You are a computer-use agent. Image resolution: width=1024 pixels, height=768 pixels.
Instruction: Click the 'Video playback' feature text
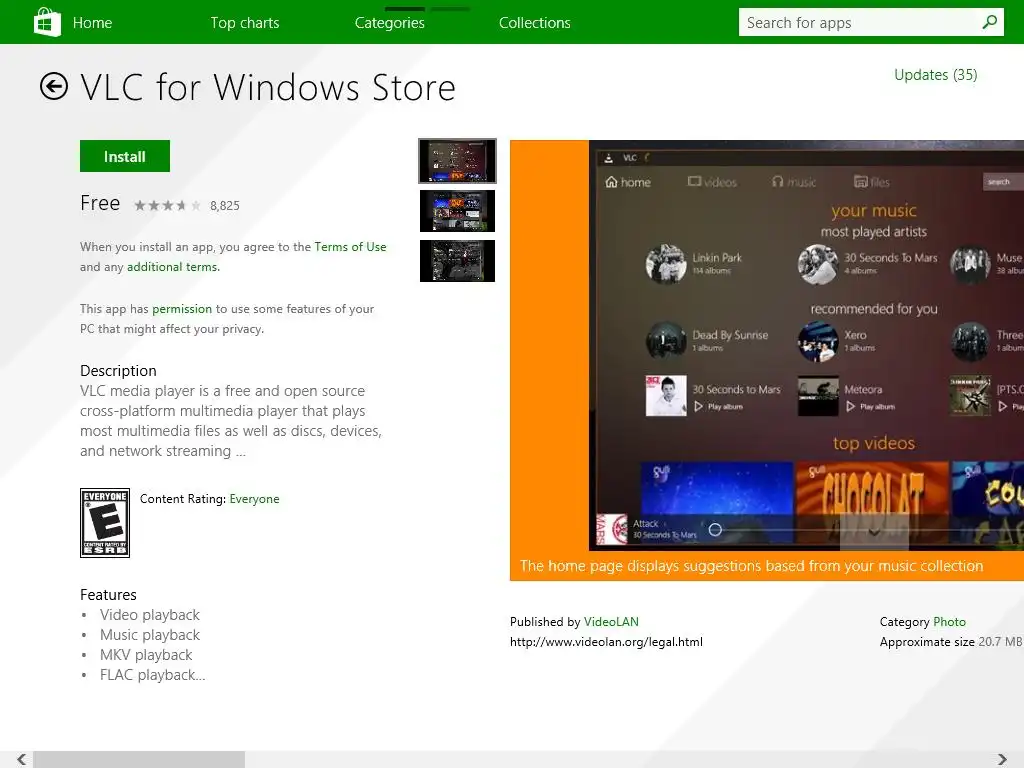pos(150,615)
